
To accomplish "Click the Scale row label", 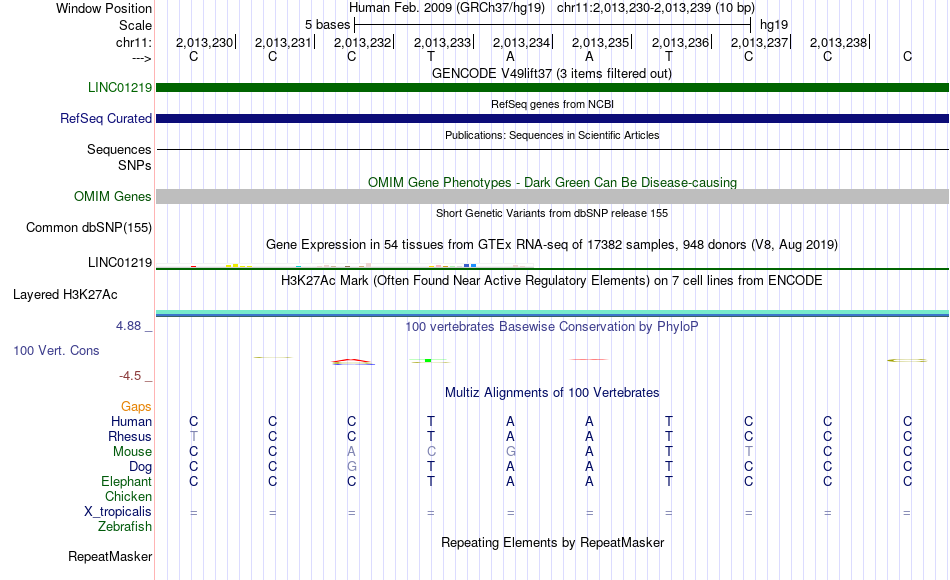I will coord(135,25).
